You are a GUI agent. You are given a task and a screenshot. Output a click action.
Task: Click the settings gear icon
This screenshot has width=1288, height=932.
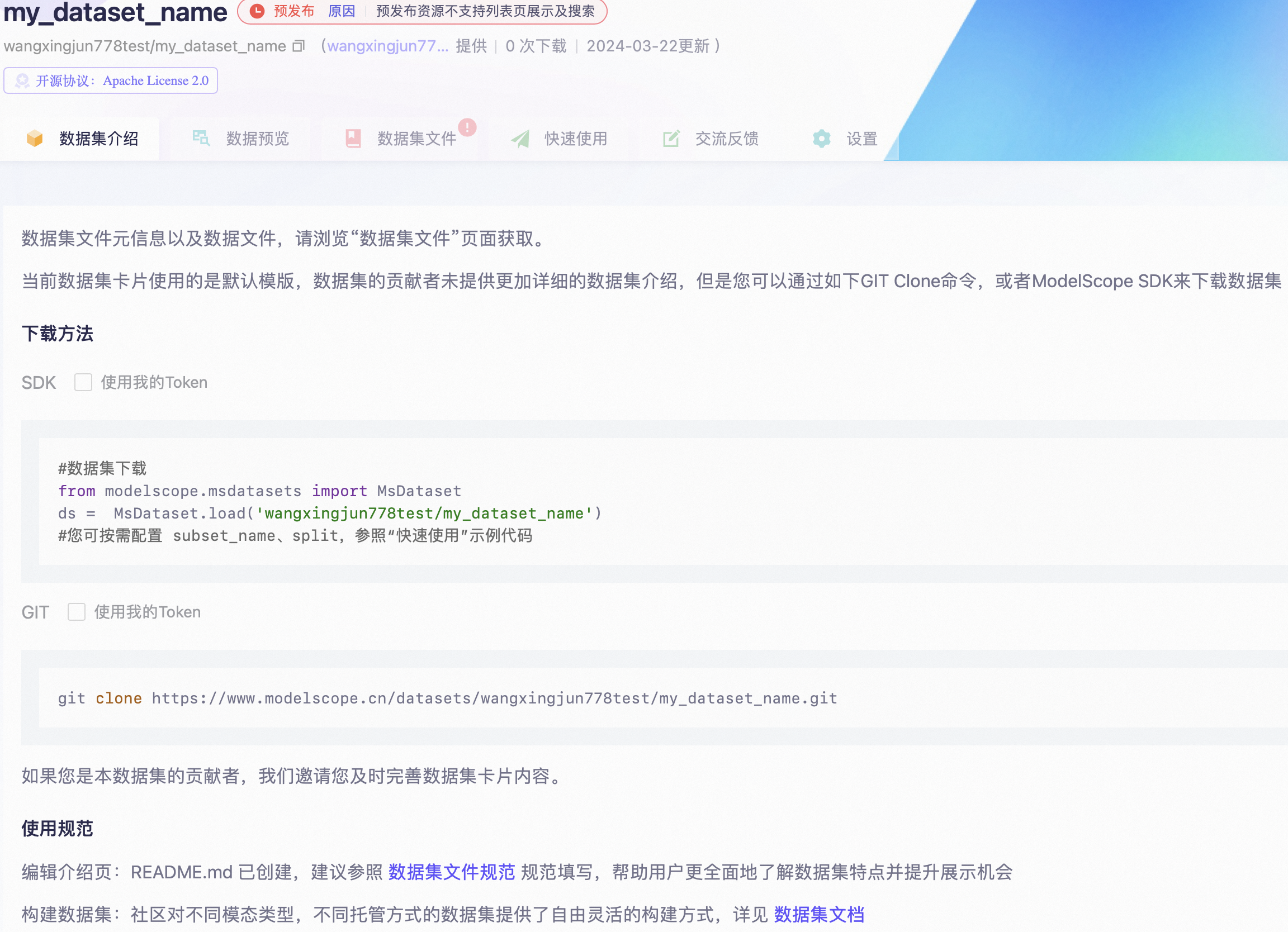click(x=821, y=139)
